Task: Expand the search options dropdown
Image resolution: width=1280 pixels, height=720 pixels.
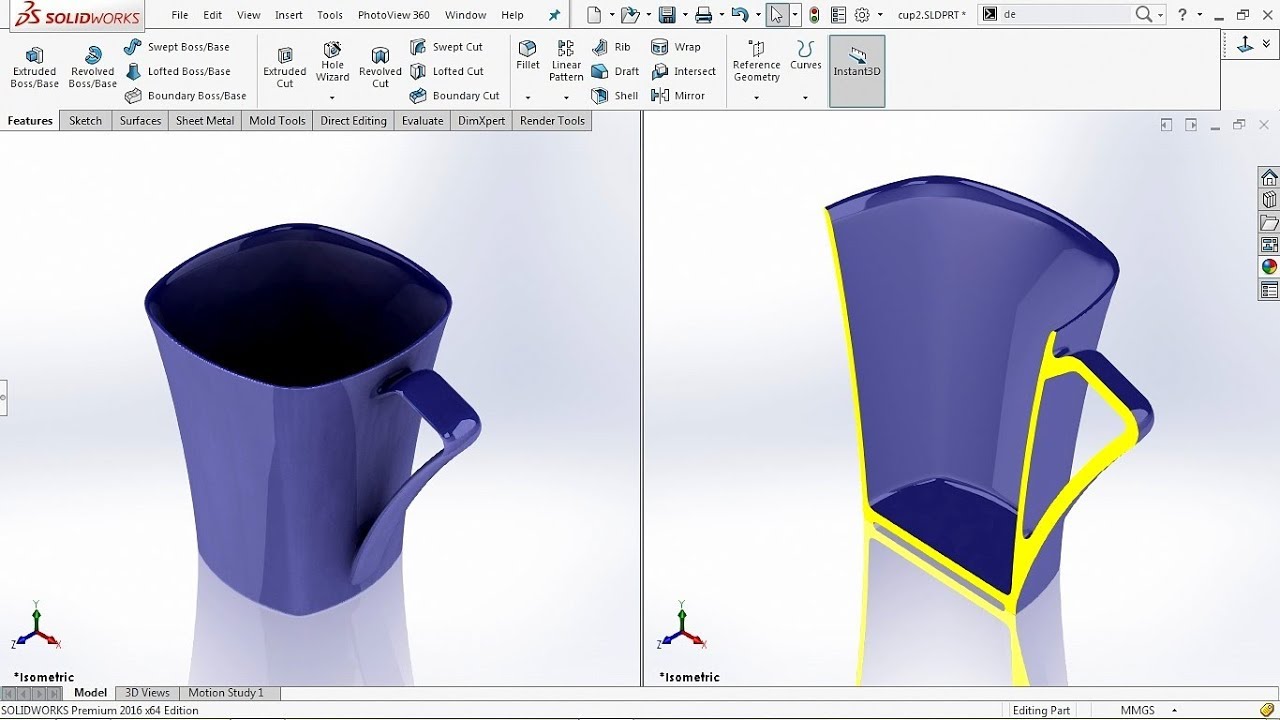Action: (x=1160, y=15)
